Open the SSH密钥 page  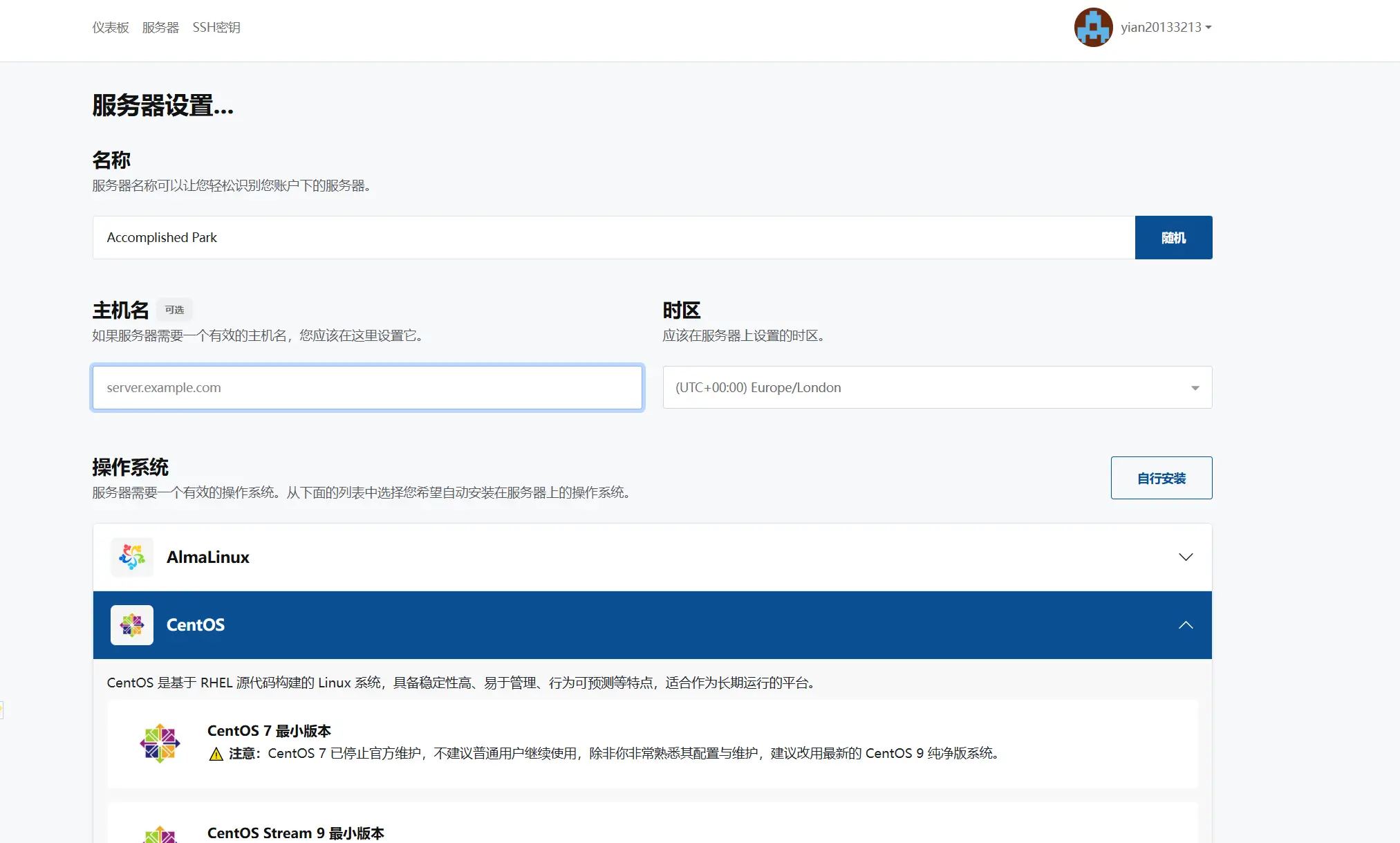point(216,27)
